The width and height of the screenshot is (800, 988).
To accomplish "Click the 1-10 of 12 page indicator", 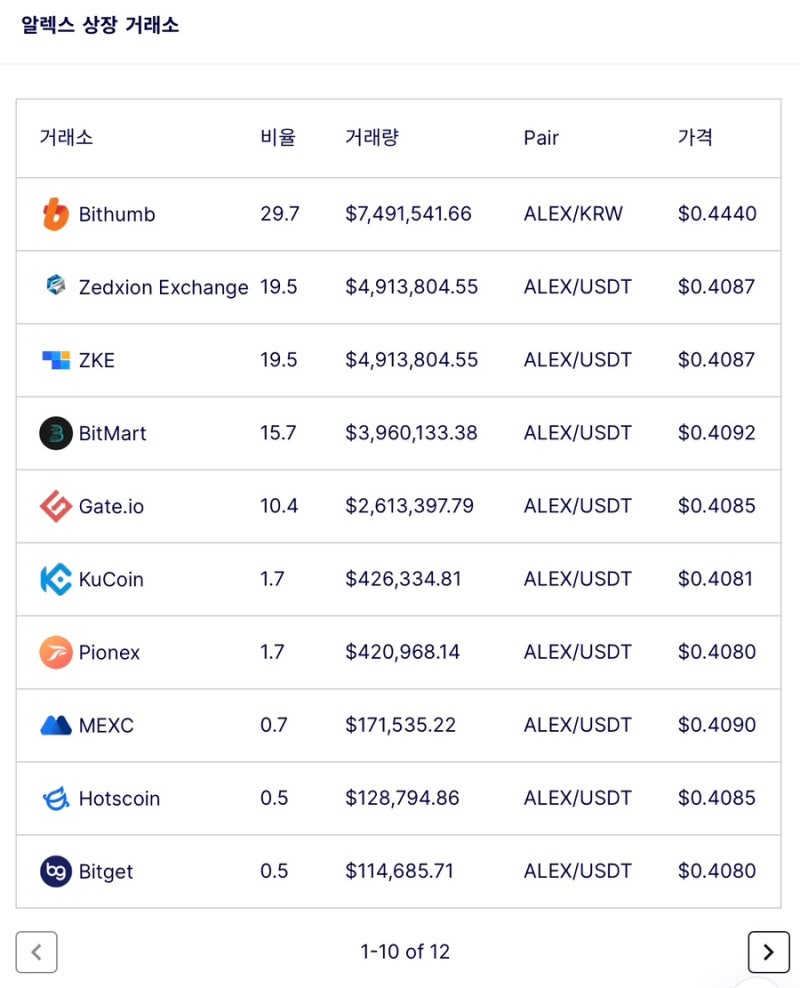I will click(405, 952).
